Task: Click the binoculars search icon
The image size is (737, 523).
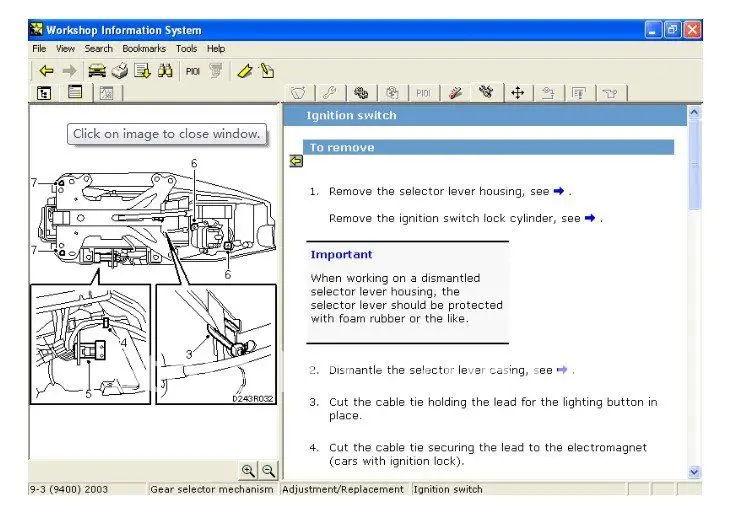Action: pos(165,71)
